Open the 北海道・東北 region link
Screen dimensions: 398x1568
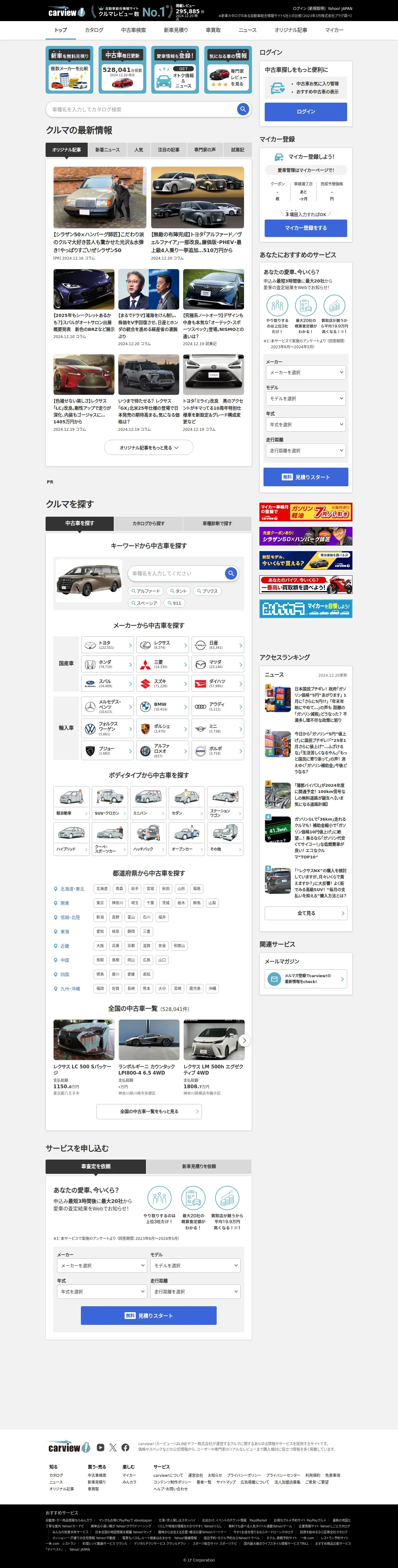(x=73, y=889)
